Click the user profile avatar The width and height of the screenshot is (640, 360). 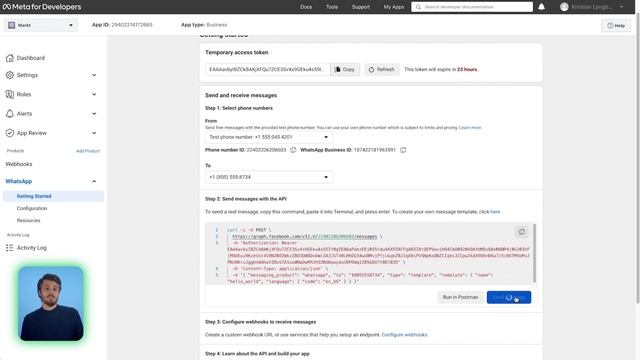click(564, 7)
